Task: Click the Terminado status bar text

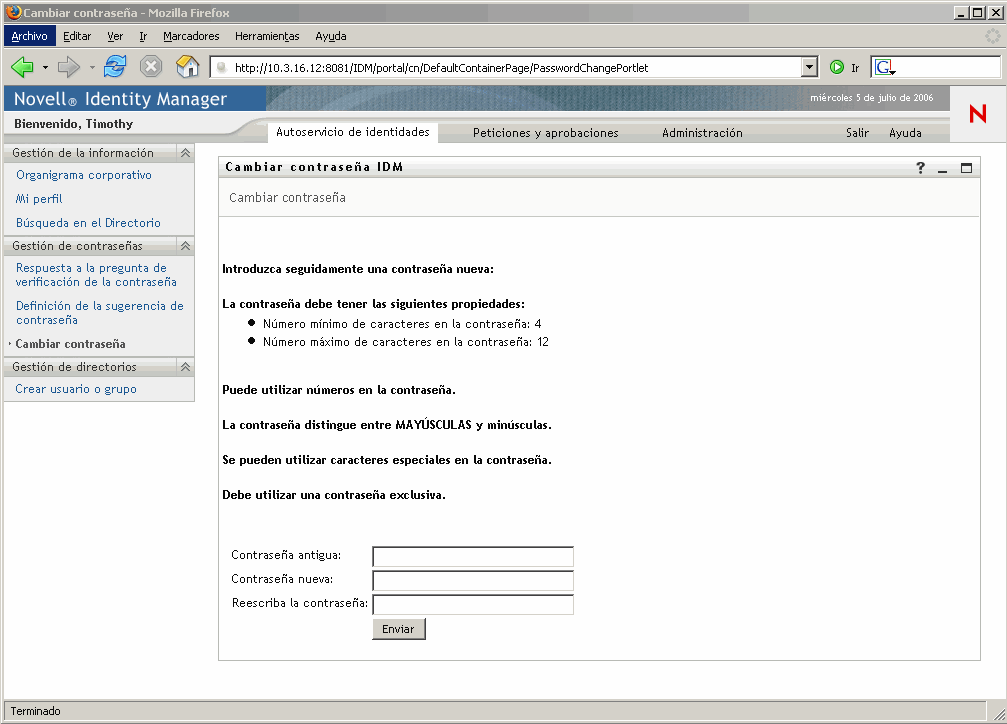Action: (x=35, y=711)
